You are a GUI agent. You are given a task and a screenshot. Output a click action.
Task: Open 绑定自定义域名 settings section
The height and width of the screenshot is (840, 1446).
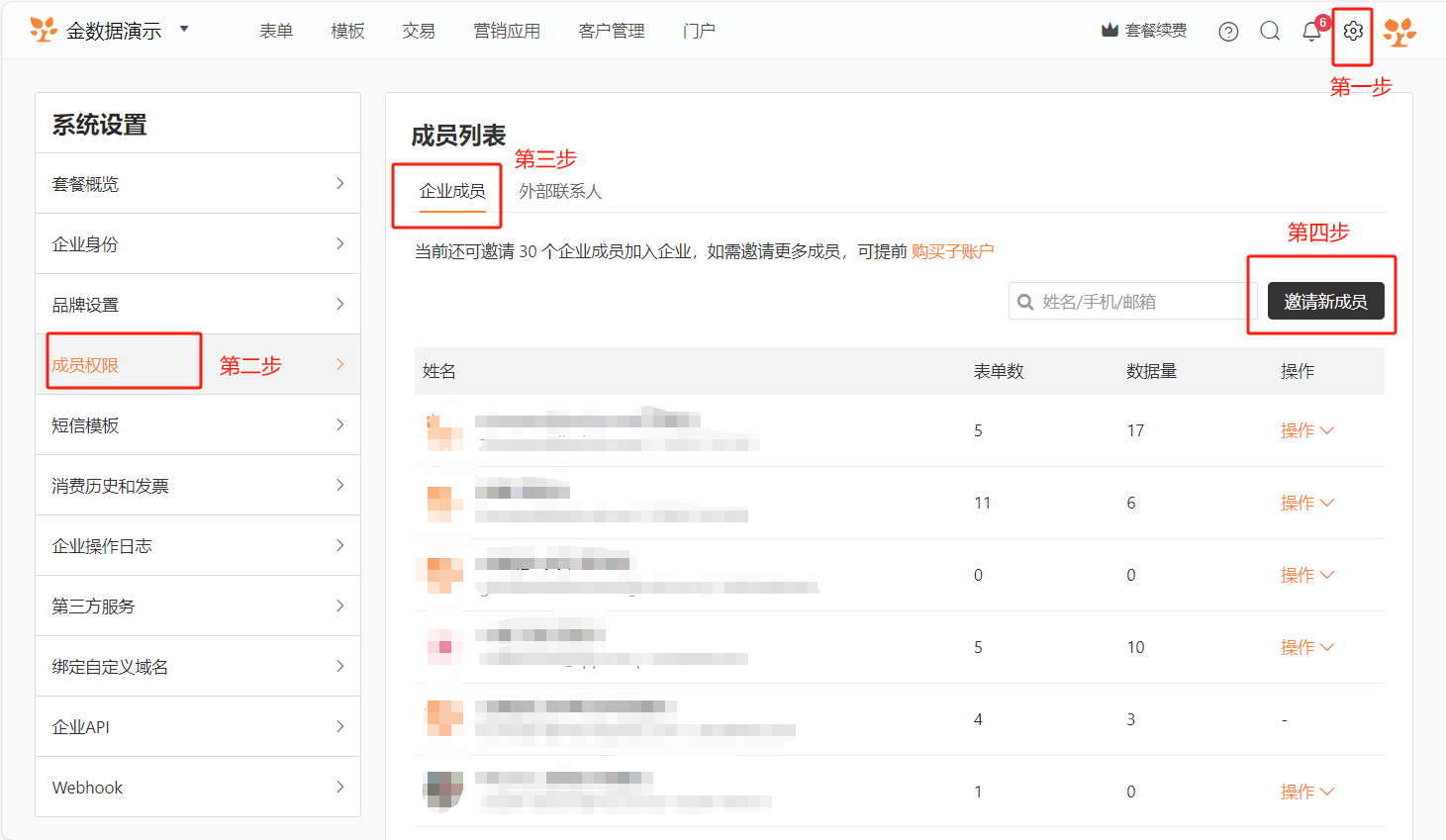pos(198,667)
